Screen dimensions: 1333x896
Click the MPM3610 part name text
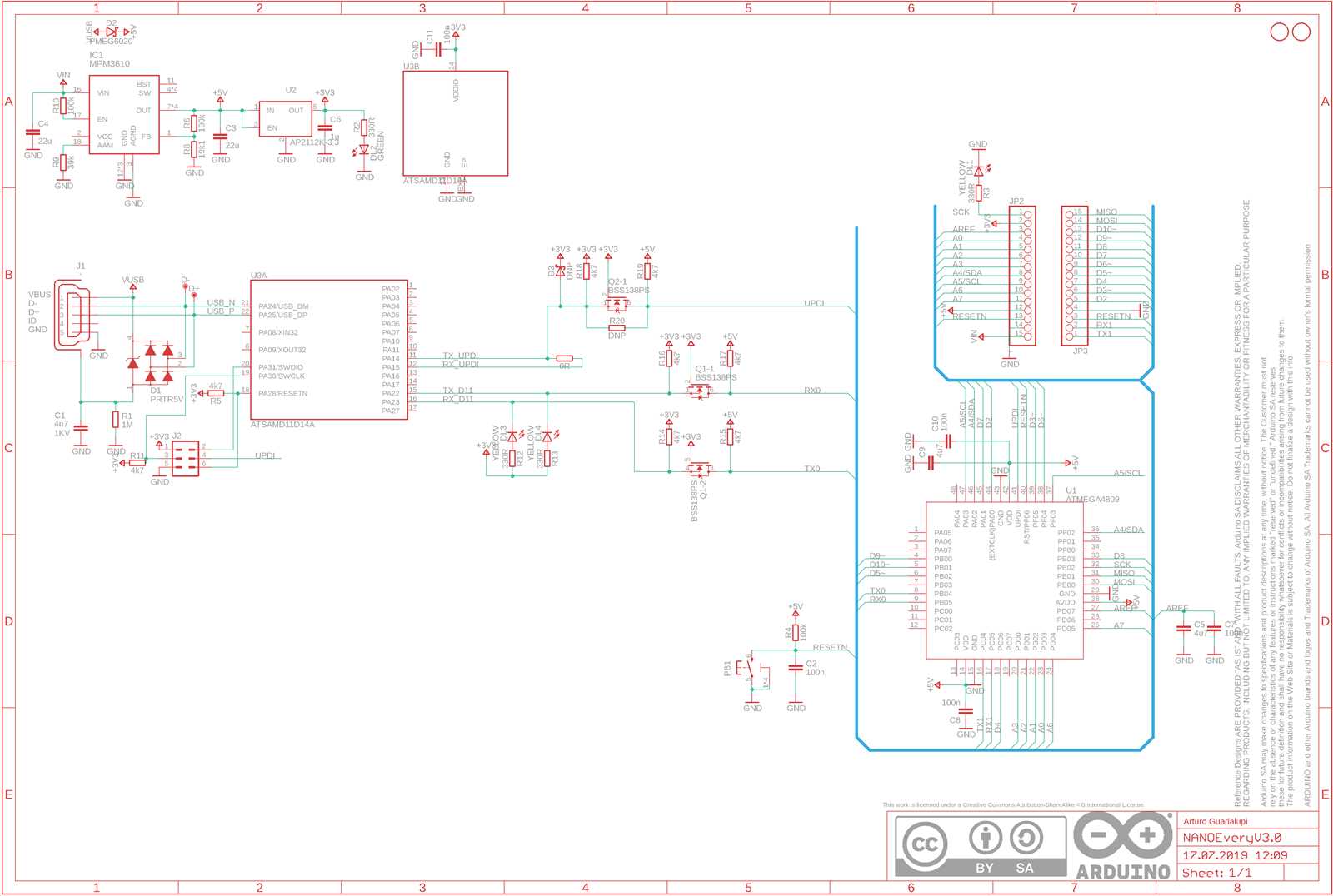tap(109, 63)
